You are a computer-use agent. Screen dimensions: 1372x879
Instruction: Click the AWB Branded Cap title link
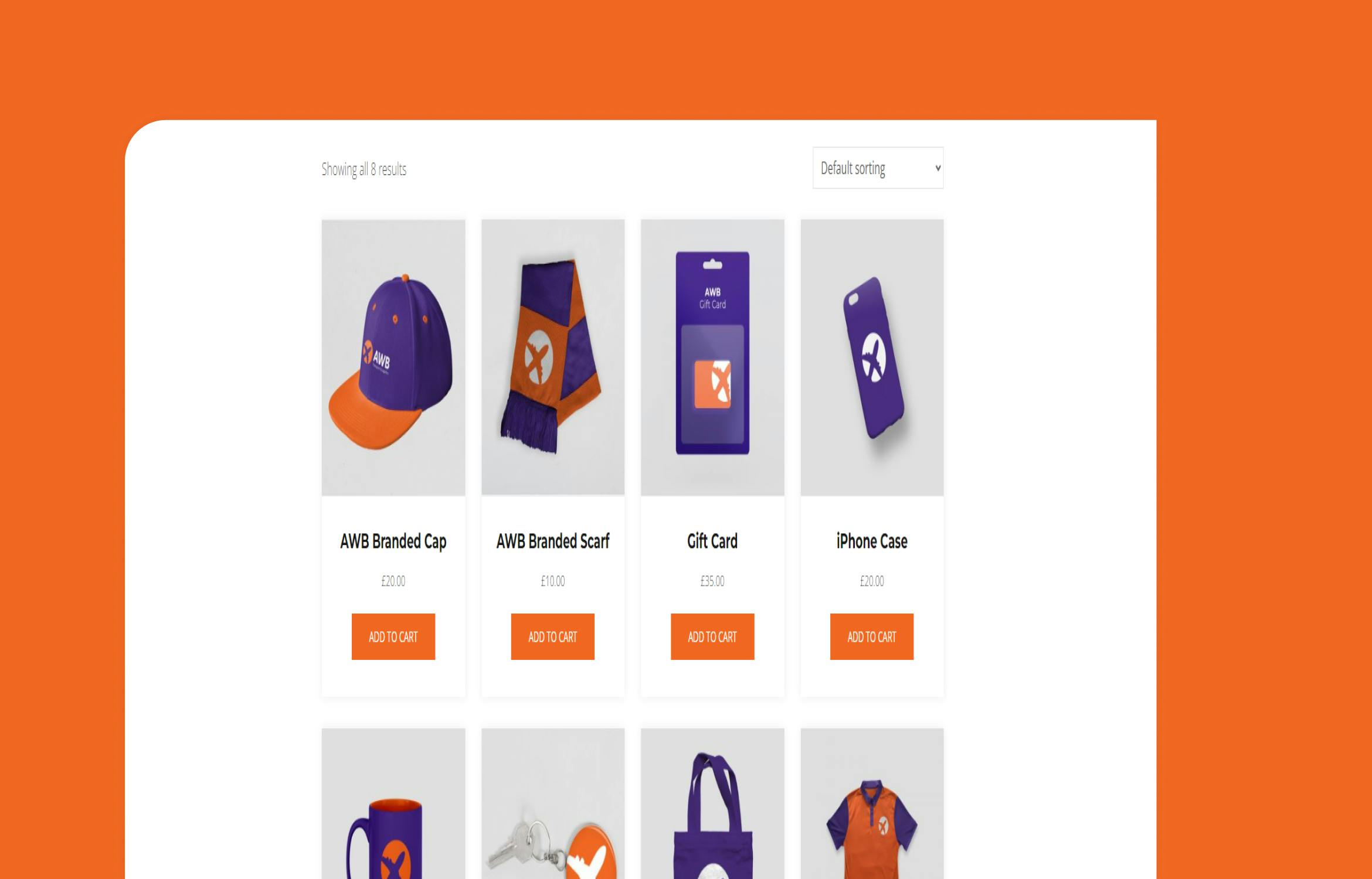click(x=393, y=541)
